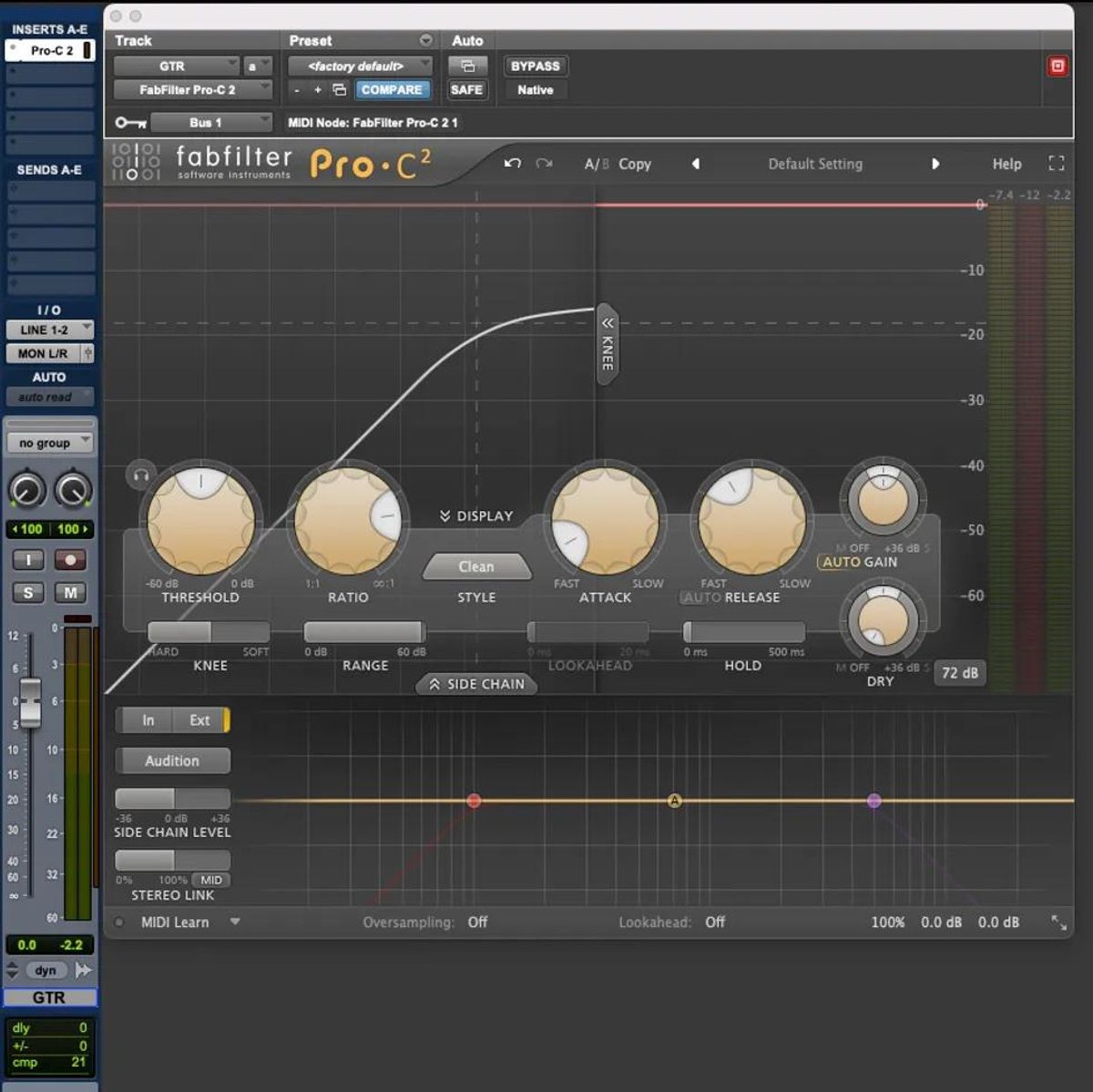This screenshot has height=1092, width=1093.
Task: Expand the DISPLAY section
Action: (476, 515)
